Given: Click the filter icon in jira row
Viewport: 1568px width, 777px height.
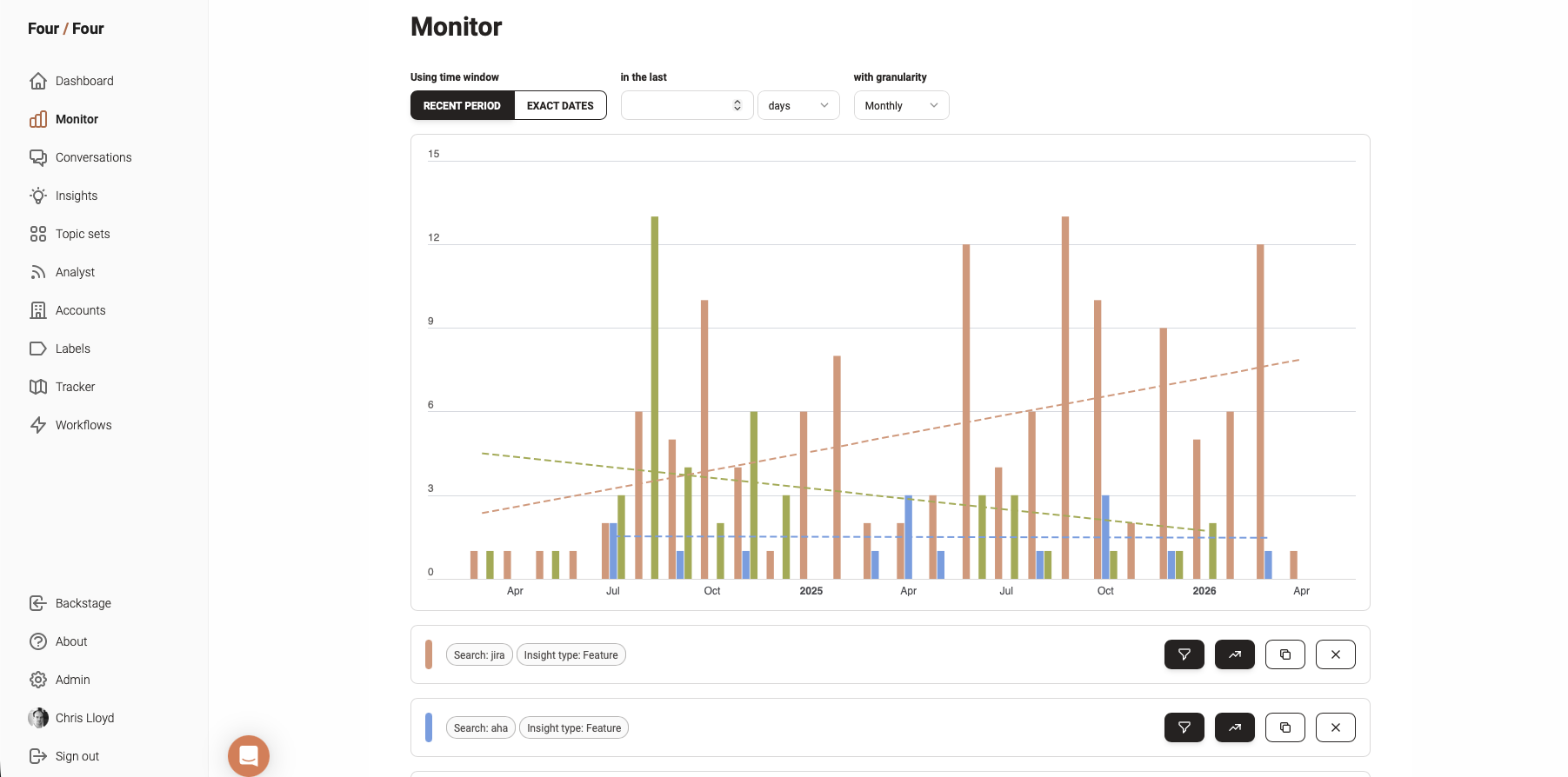Looking at the screenshot, I should 1184,654.
